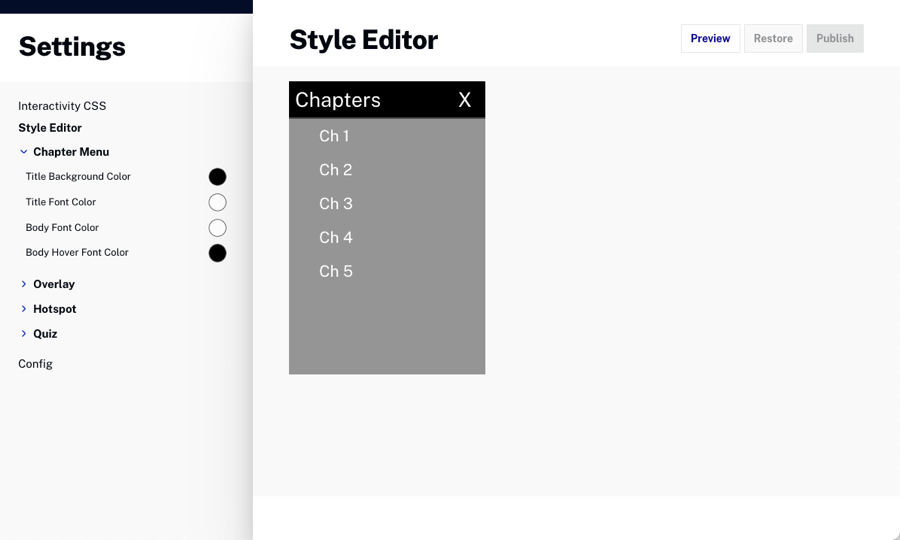Expand the Overlay section chevron

(24, 284)
